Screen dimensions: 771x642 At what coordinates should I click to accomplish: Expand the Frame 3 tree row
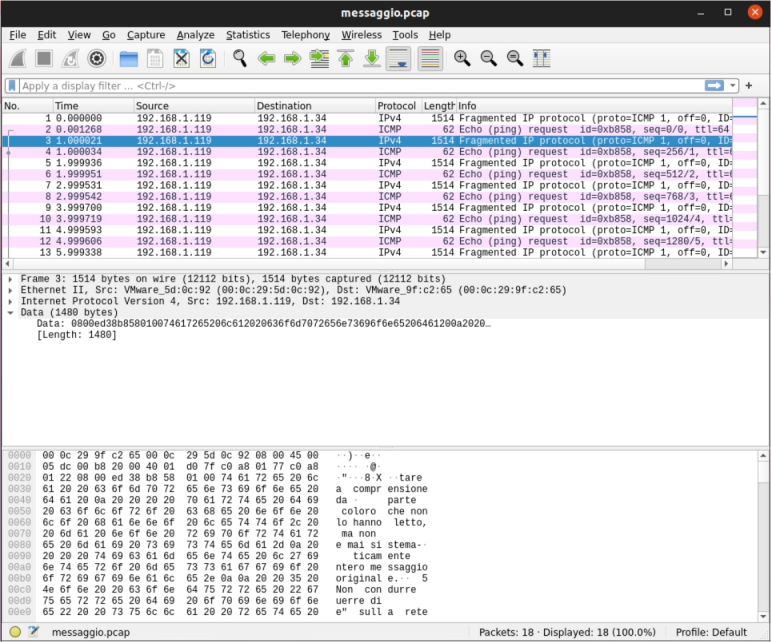10,279
